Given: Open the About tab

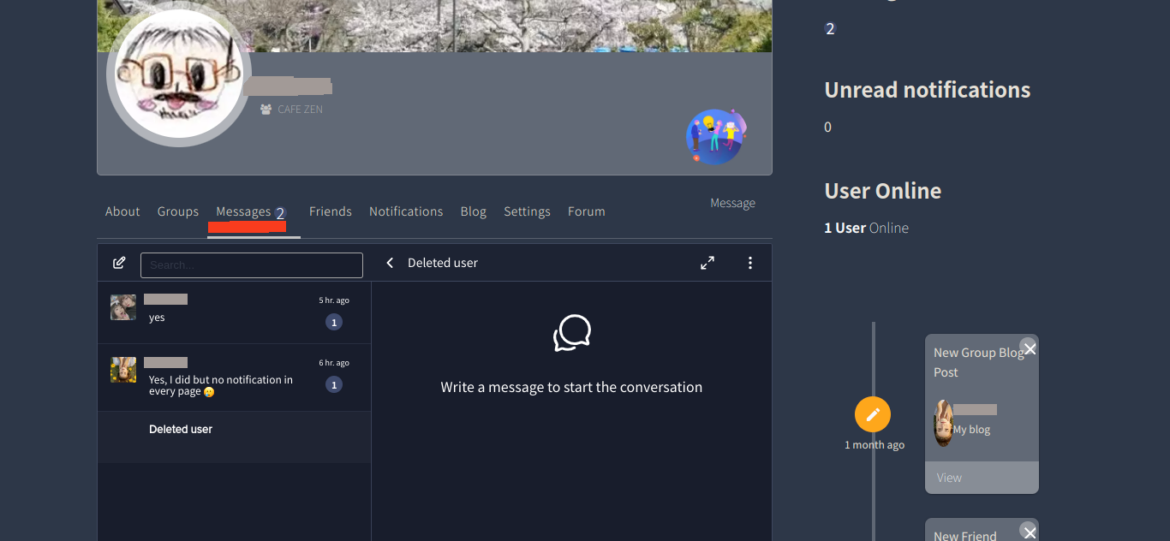Looking at the screenshot, I should [x=122, y=212].
